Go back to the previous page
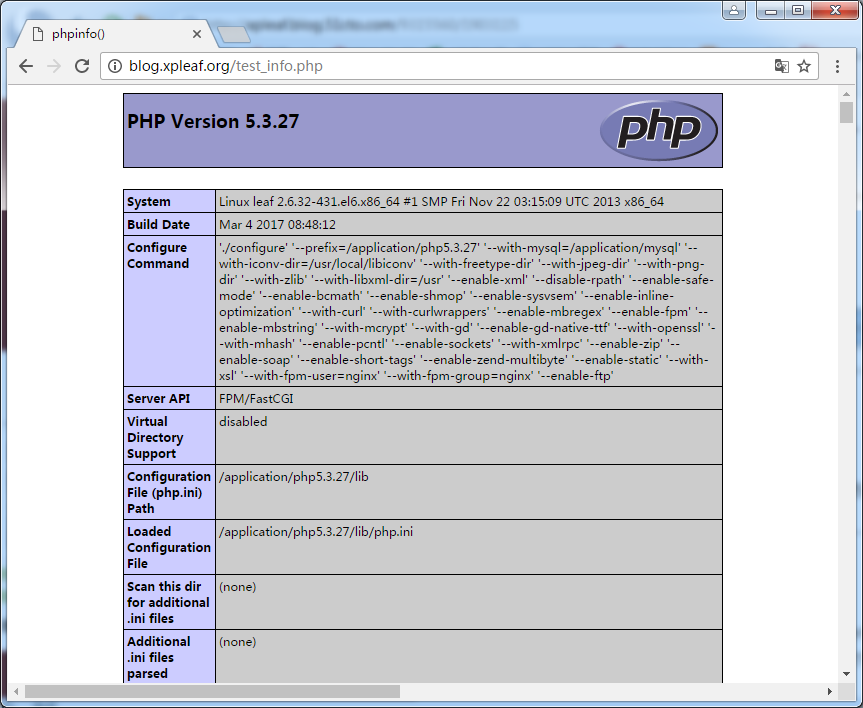 coord(26,66)
